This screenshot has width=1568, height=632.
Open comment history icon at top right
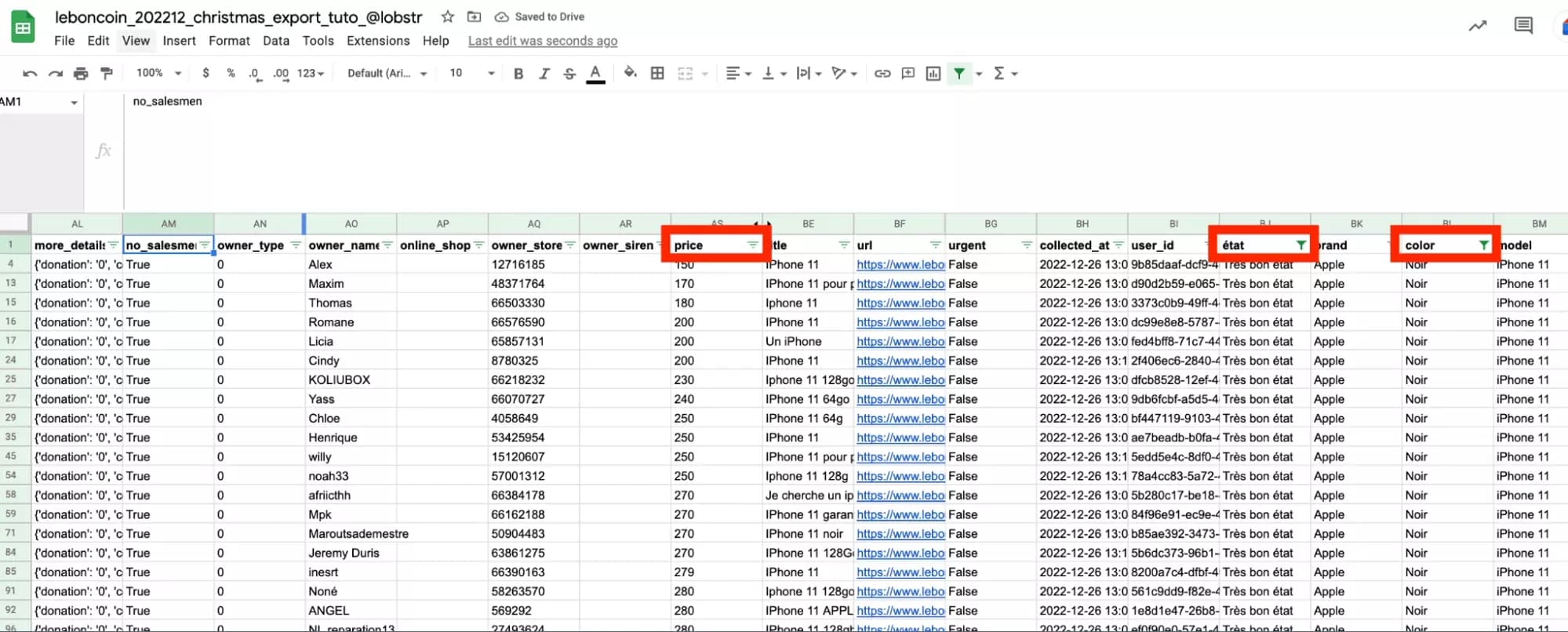[1523, 26]
